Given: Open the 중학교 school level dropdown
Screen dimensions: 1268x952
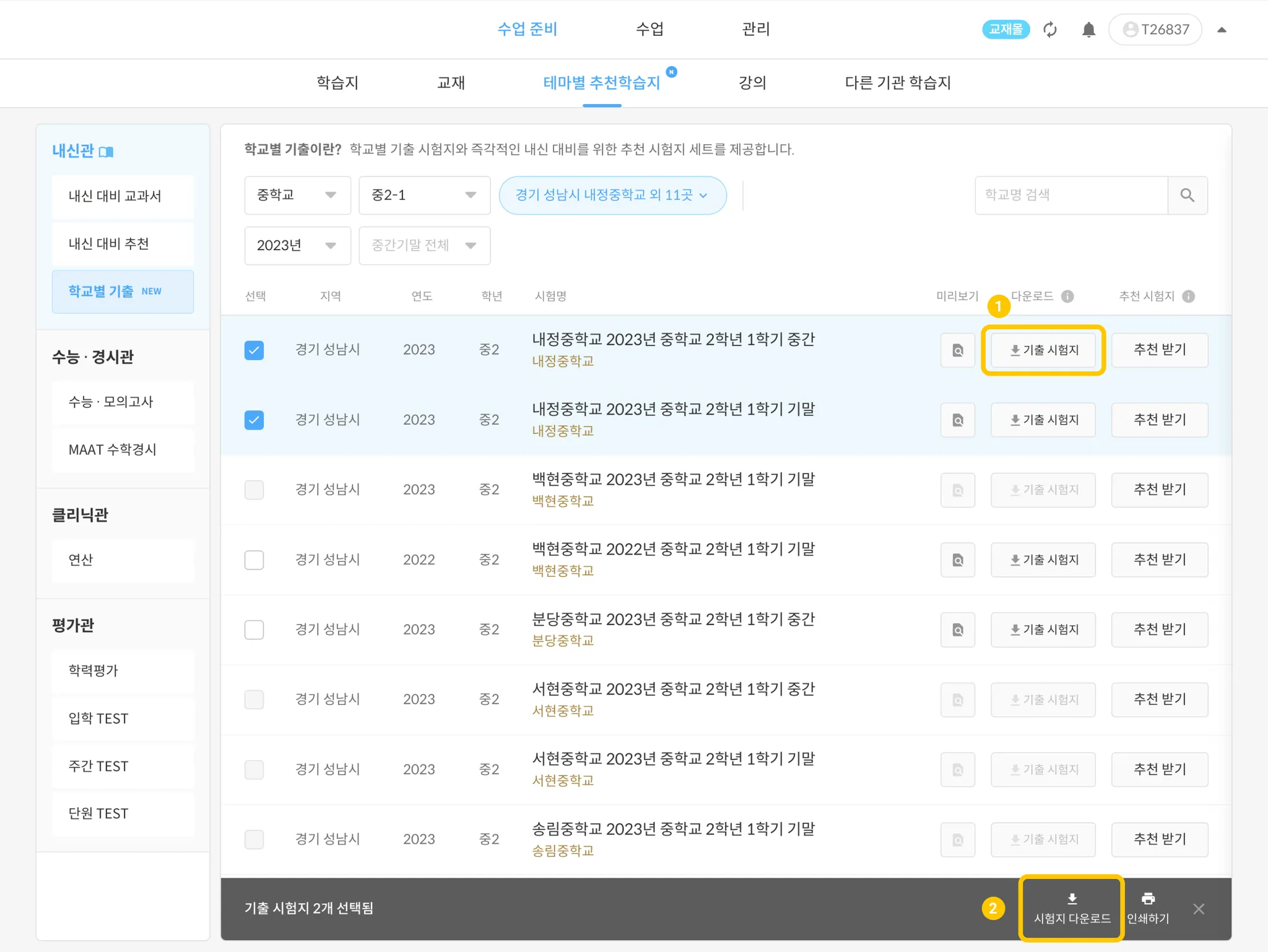Looking at the screenshot, I should pos(297,196).
